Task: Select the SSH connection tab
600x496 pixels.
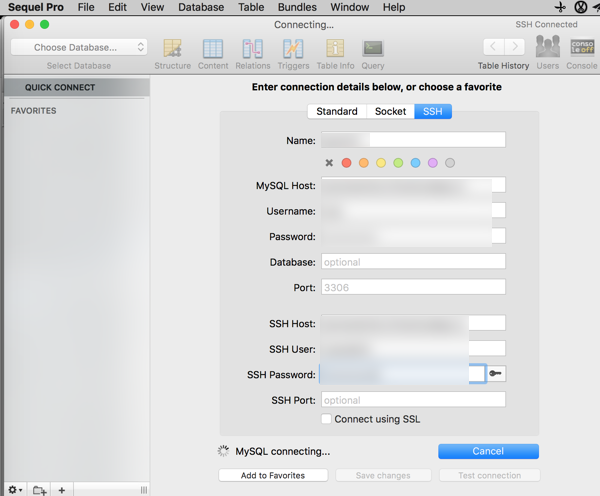Action: (433, 111)
